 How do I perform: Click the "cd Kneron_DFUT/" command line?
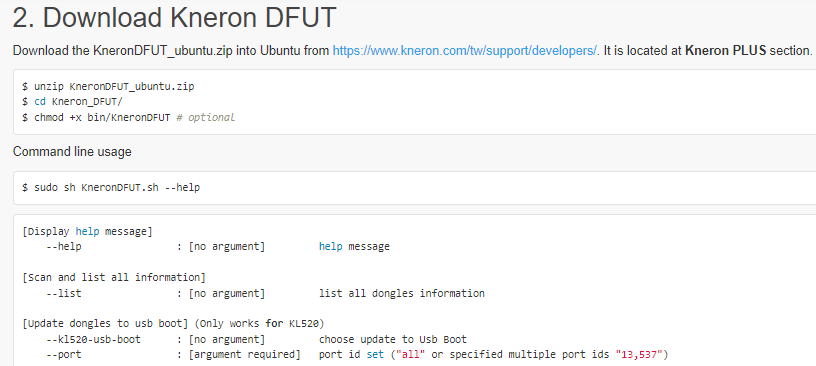[x=72, y=102]
